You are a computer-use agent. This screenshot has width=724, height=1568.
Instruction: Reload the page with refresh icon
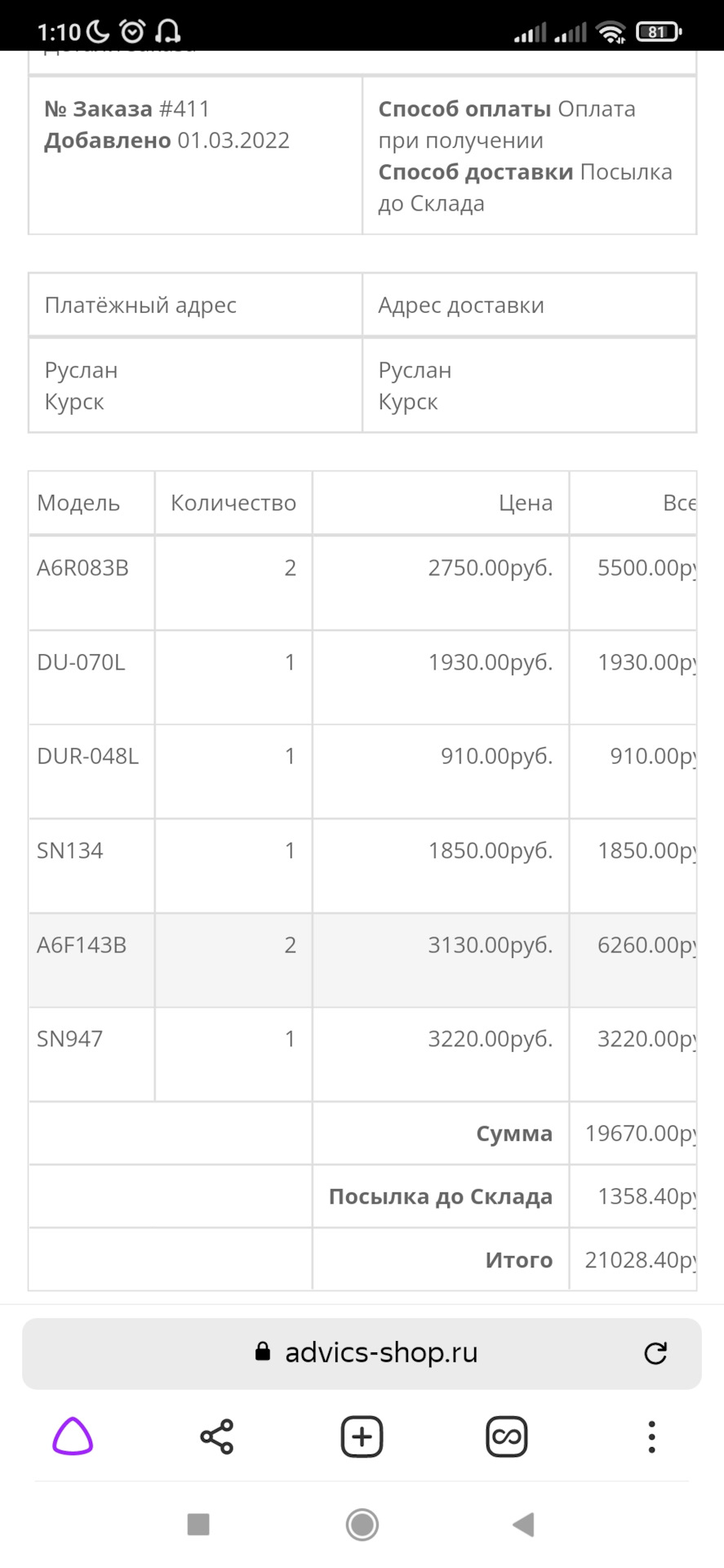(655, 1353)
